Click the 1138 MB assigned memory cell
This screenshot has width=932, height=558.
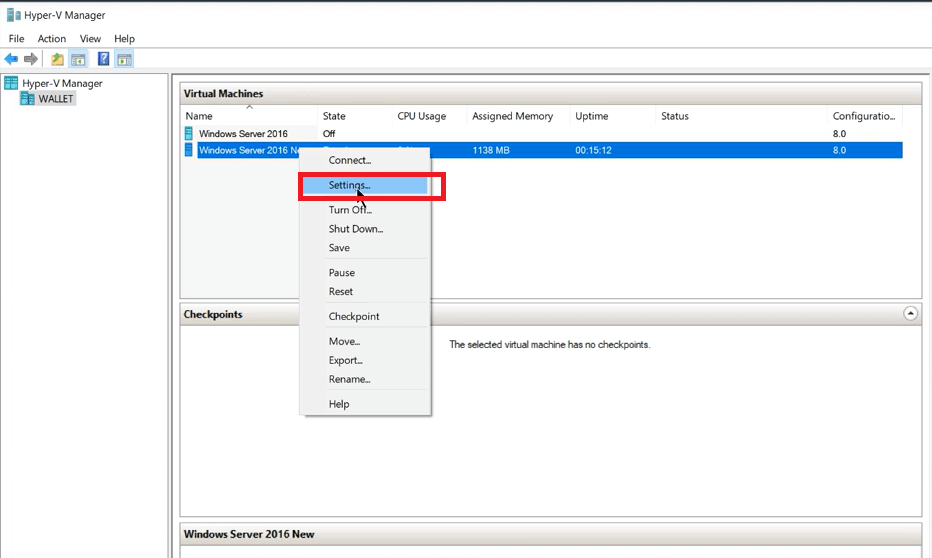[491, 150]
